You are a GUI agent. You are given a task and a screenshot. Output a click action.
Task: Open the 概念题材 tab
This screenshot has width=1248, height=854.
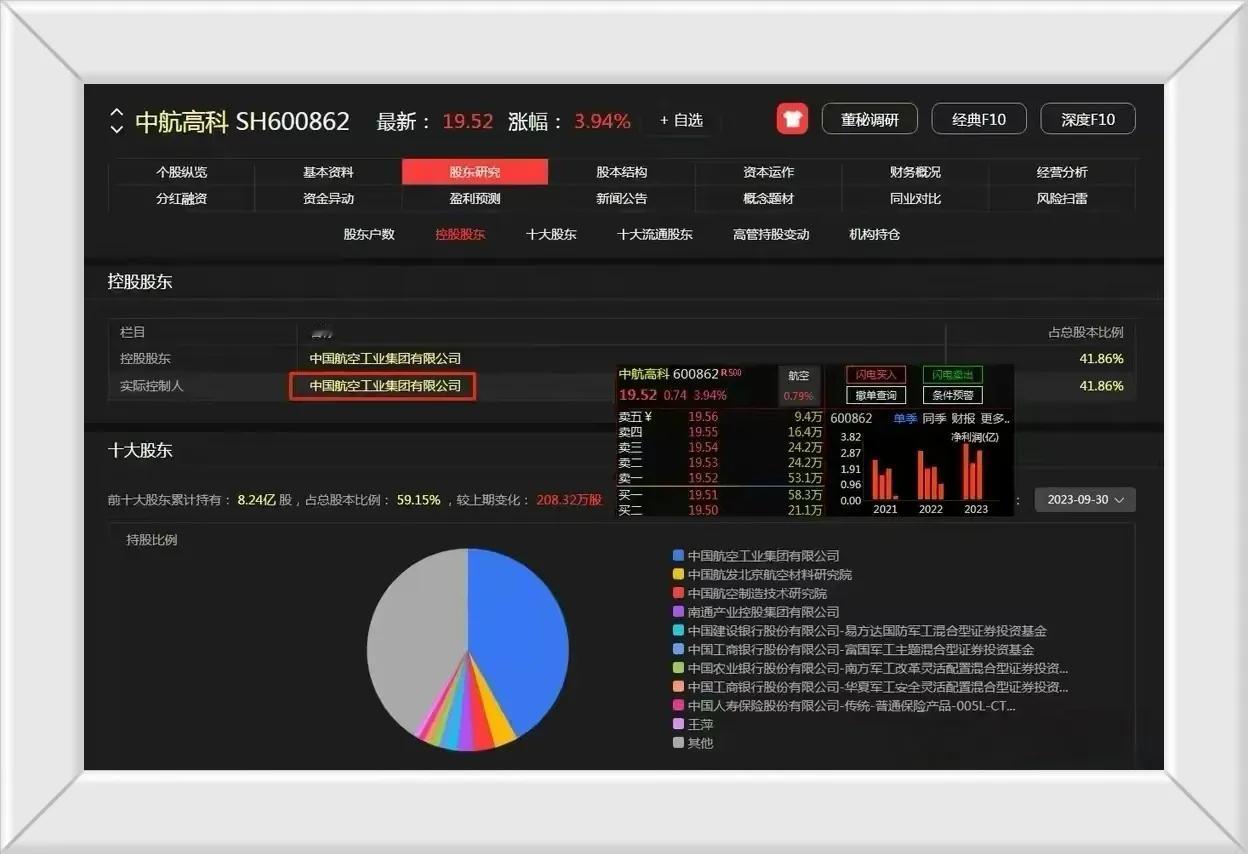768,198
